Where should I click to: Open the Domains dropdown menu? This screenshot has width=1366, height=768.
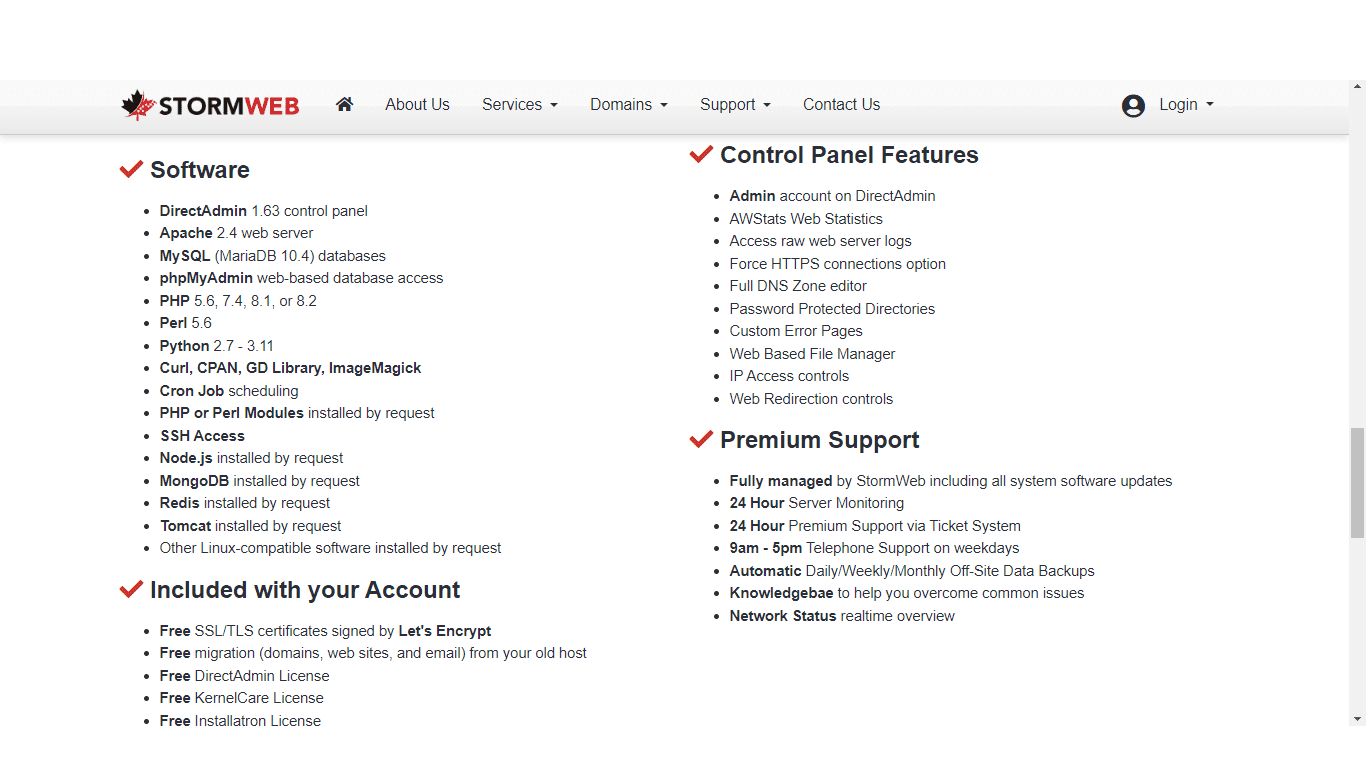tap(629, 104)
